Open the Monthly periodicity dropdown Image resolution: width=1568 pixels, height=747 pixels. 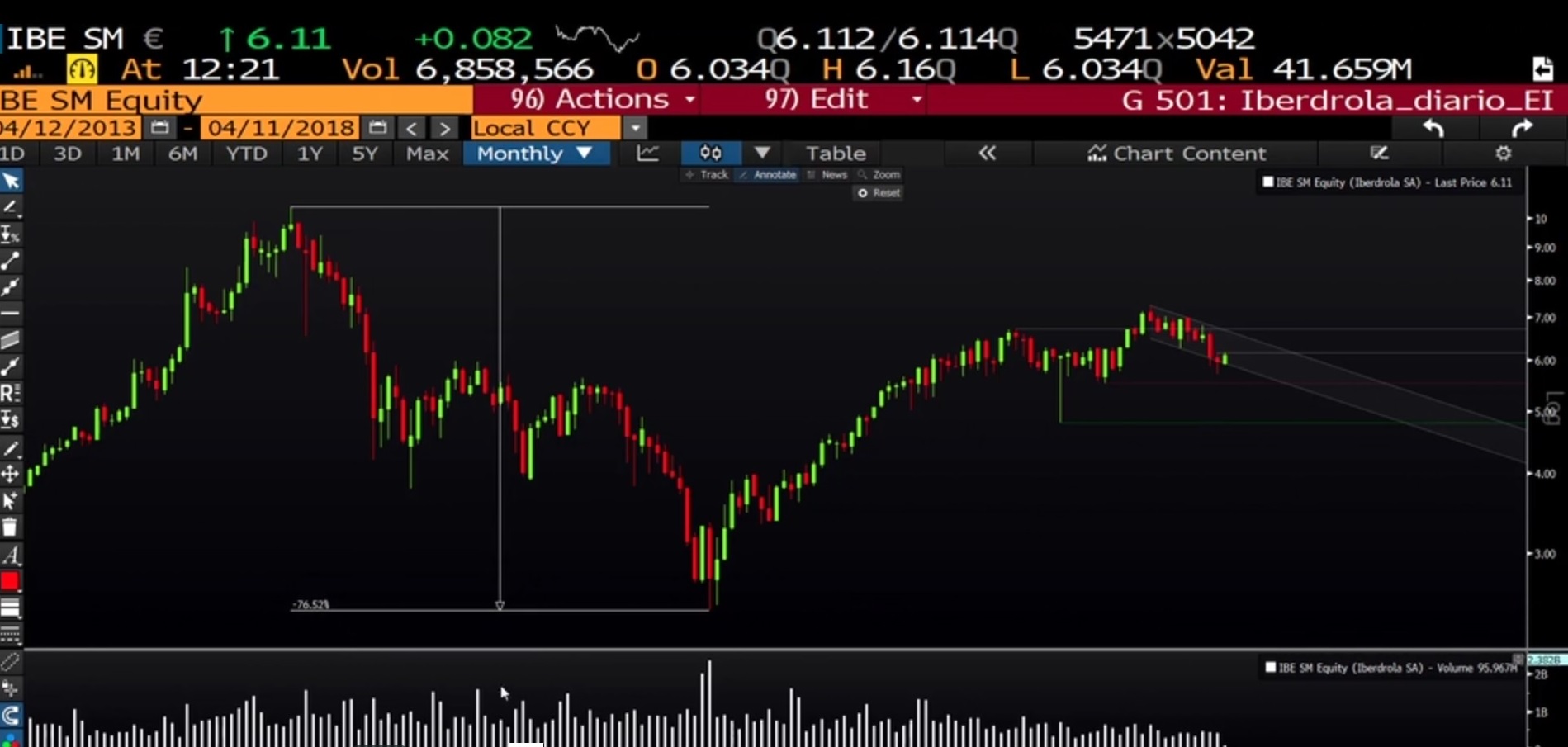pyautogui.click(x=535, y=154)
